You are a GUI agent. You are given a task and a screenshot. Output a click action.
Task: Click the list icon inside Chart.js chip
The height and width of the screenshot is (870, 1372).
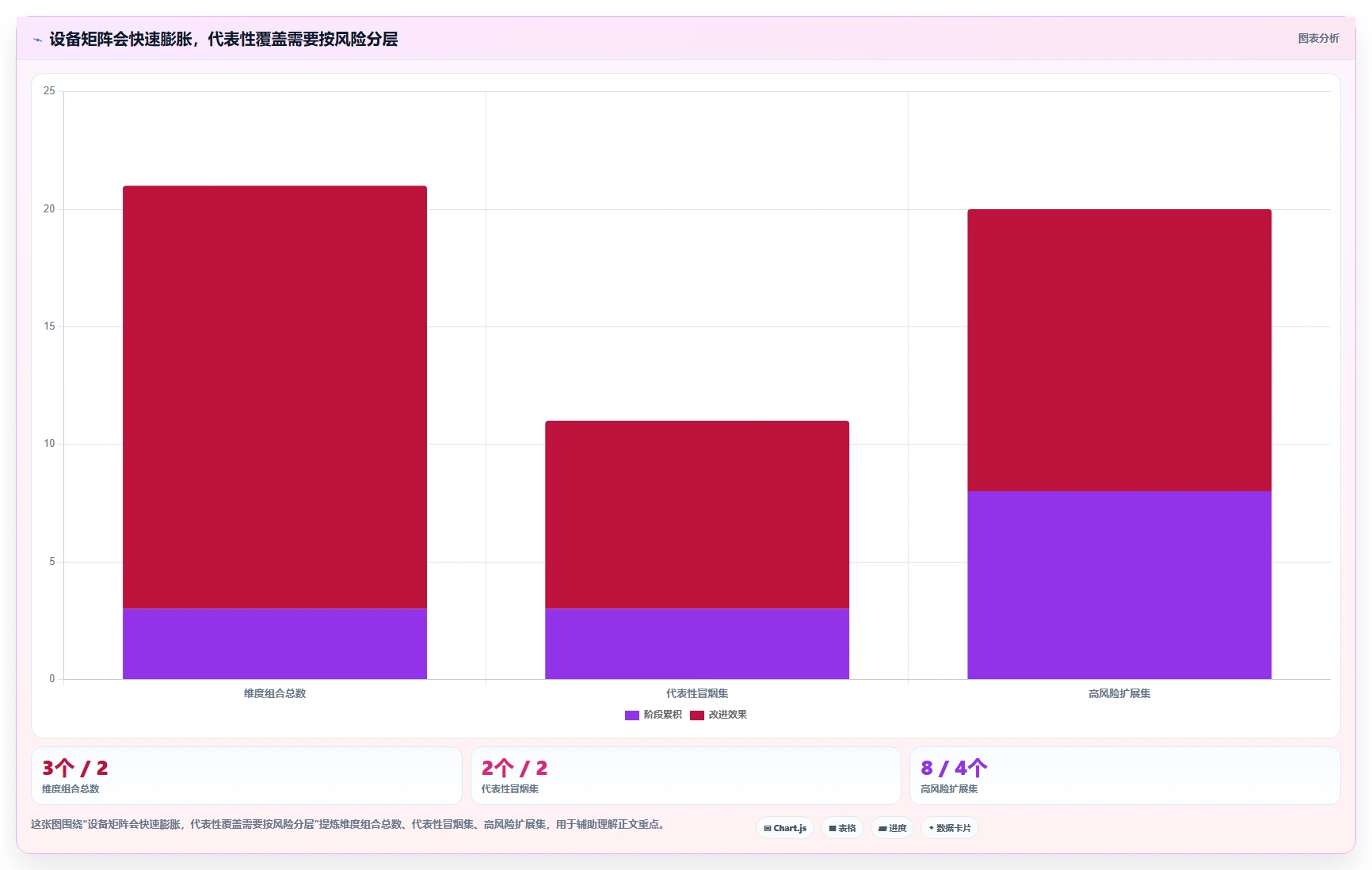pos(768,829)
